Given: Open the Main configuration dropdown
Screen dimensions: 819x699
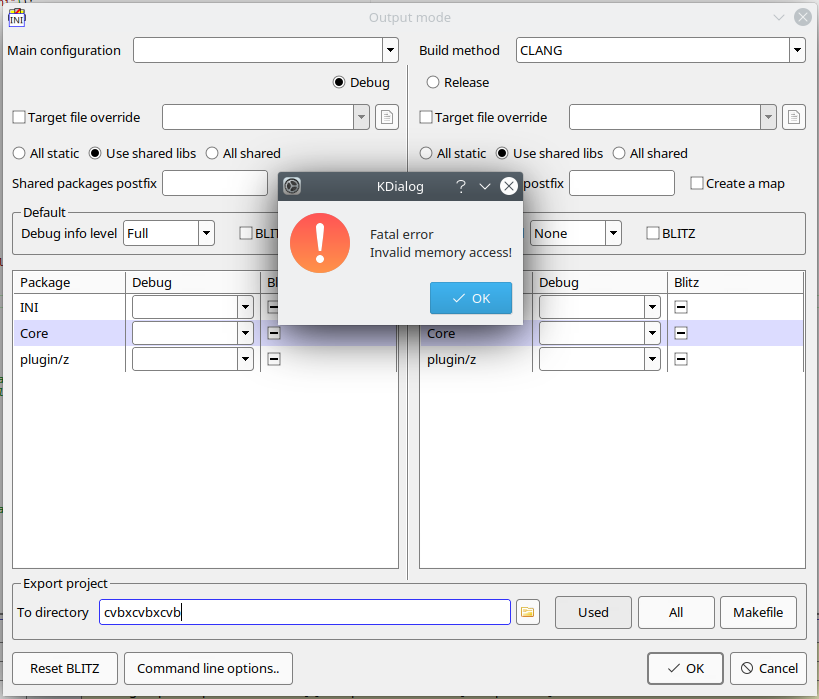Looking at the screenshot, I should [390, 50].
